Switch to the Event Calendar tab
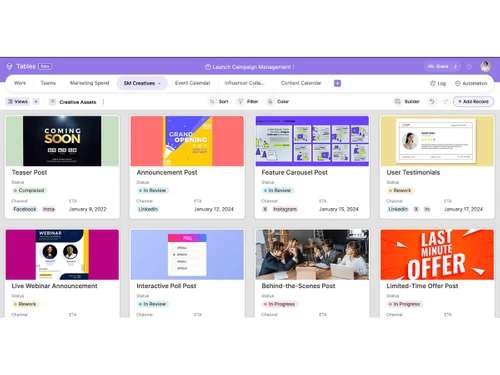Image resolution: width=500 pixels, height=375 pixels. click(193, 83)
